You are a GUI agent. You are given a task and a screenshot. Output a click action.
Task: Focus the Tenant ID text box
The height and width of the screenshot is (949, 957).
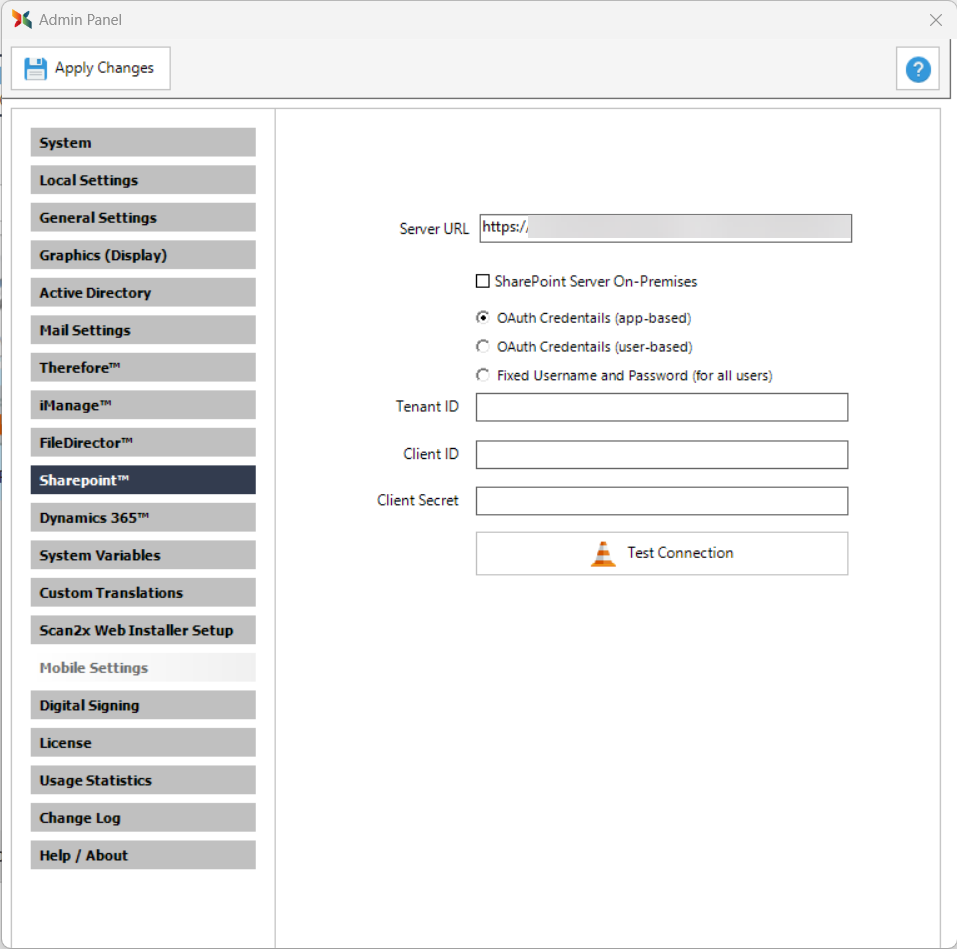(x=661, y=407)
